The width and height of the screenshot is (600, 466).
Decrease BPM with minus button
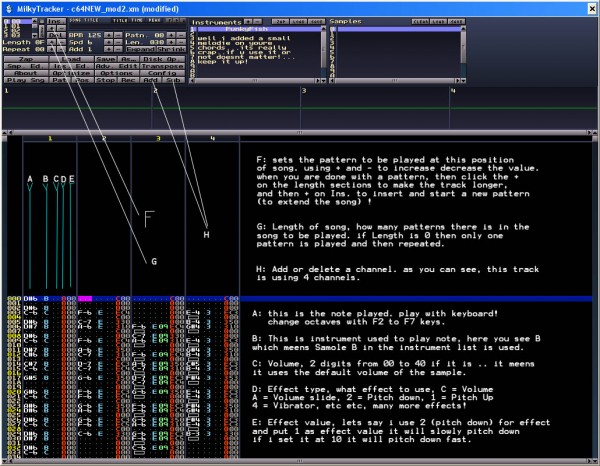click(x=118, y=35)
